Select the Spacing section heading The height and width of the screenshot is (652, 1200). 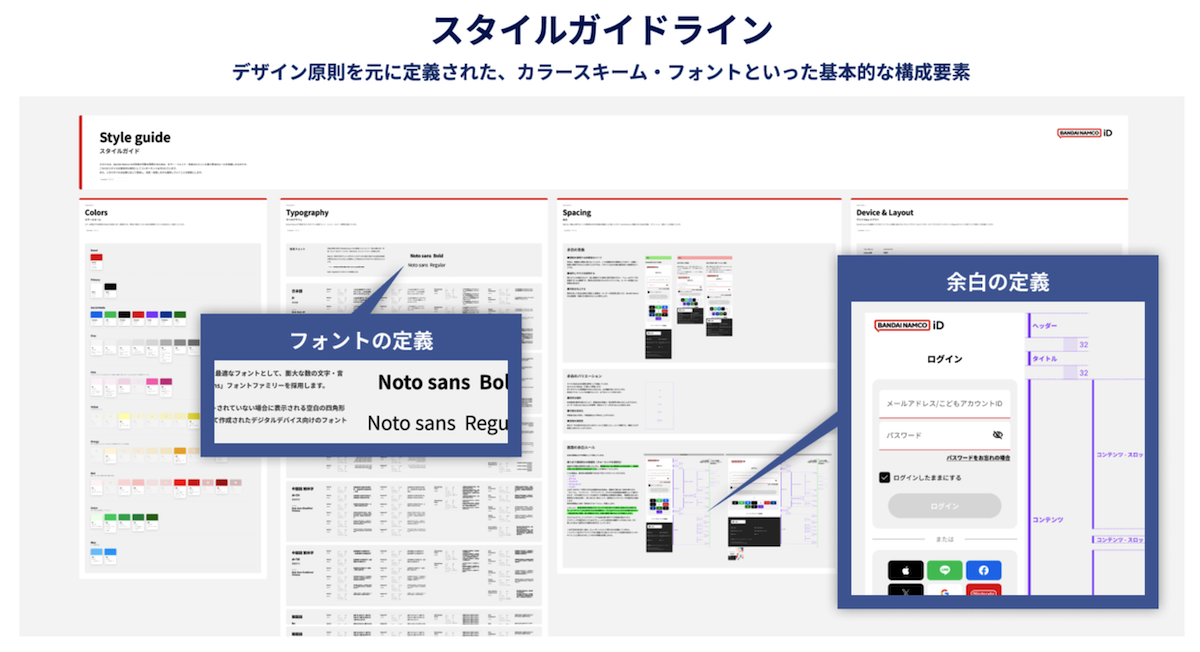tap(577, 213)
